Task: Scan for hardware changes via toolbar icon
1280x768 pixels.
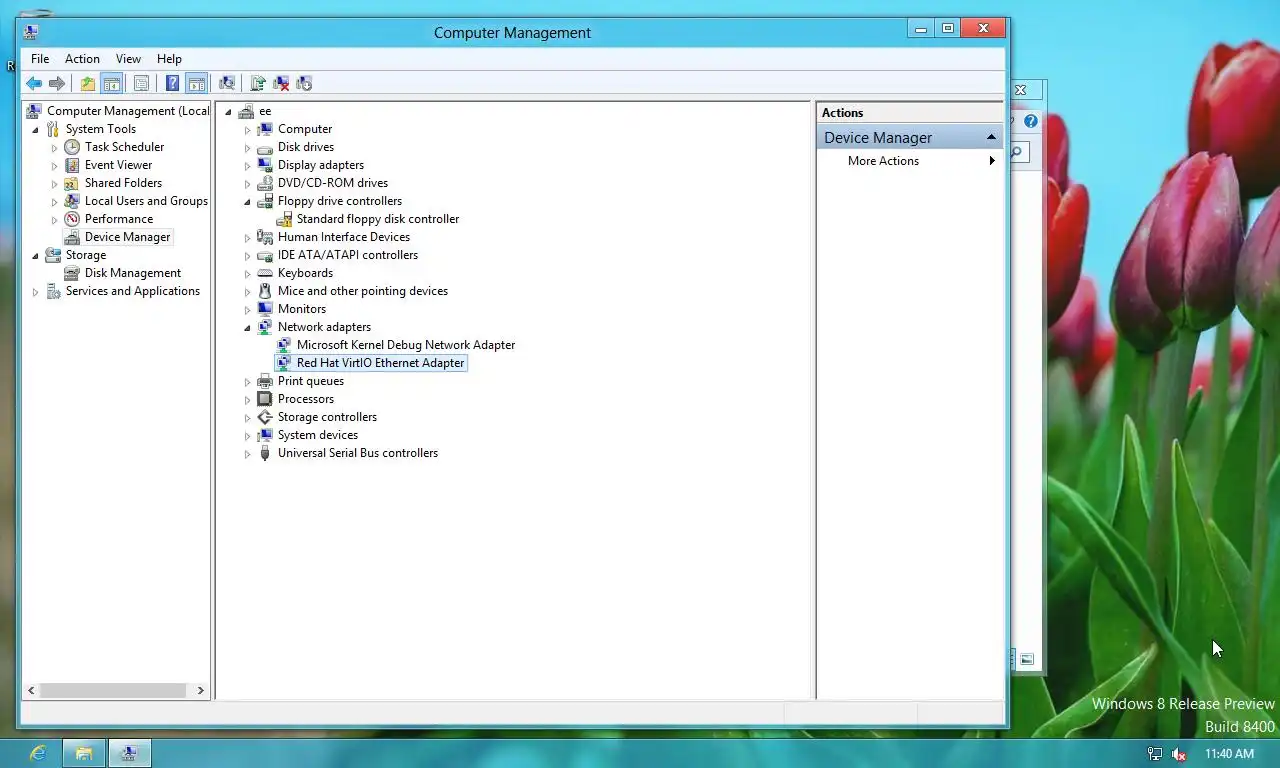Action: pyautogui.click(x=227, y=84)
